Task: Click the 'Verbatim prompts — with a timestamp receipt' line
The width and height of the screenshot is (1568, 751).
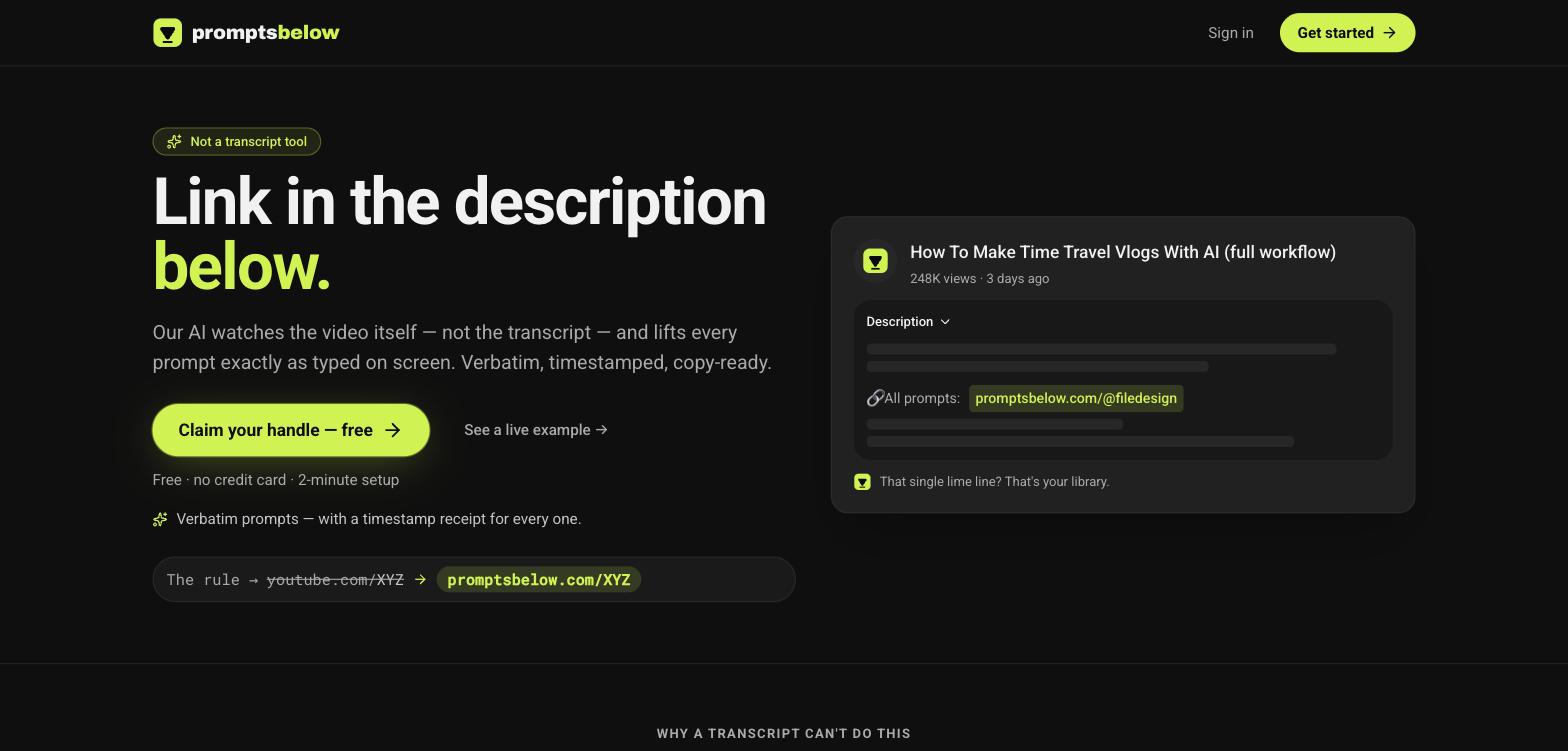Action: coord(379,519)
